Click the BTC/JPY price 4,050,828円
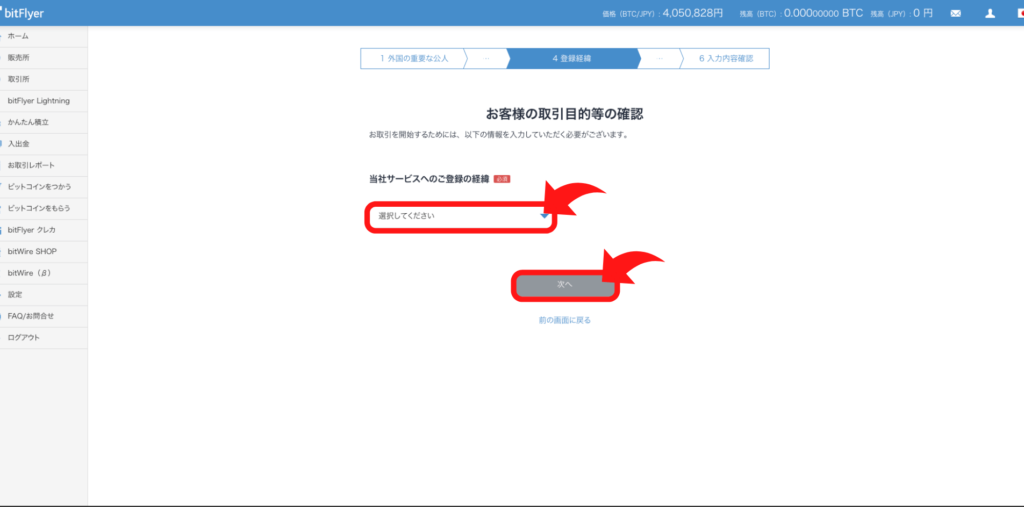The width and height of the screenshot is (1024, 507). pyautogui.click(x=693, y=13)
